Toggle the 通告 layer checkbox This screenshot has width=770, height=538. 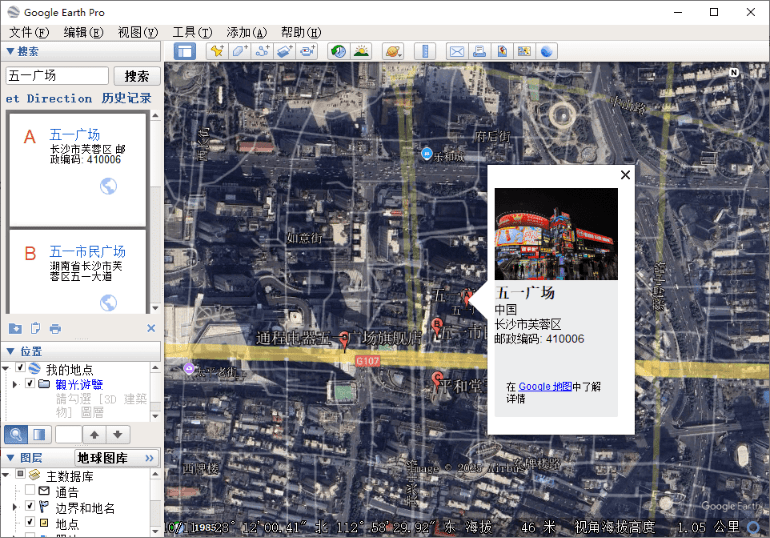click(x=30, y=492)
